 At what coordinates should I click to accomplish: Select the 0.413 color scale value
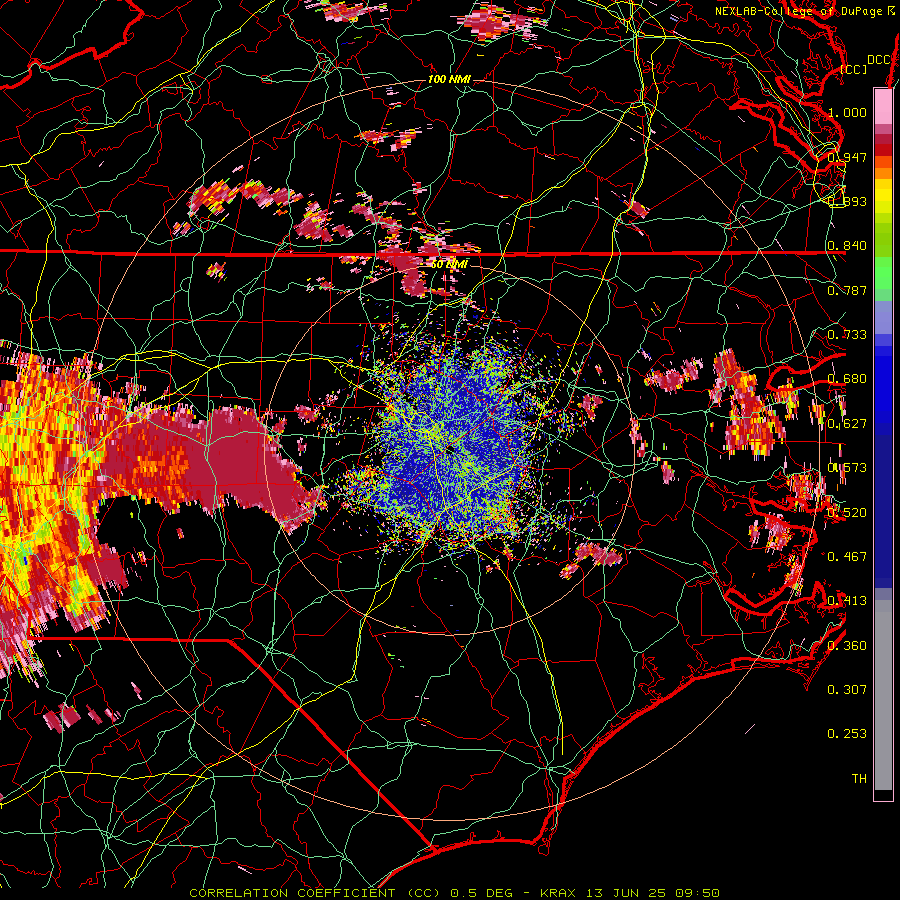tap(847, 601)
